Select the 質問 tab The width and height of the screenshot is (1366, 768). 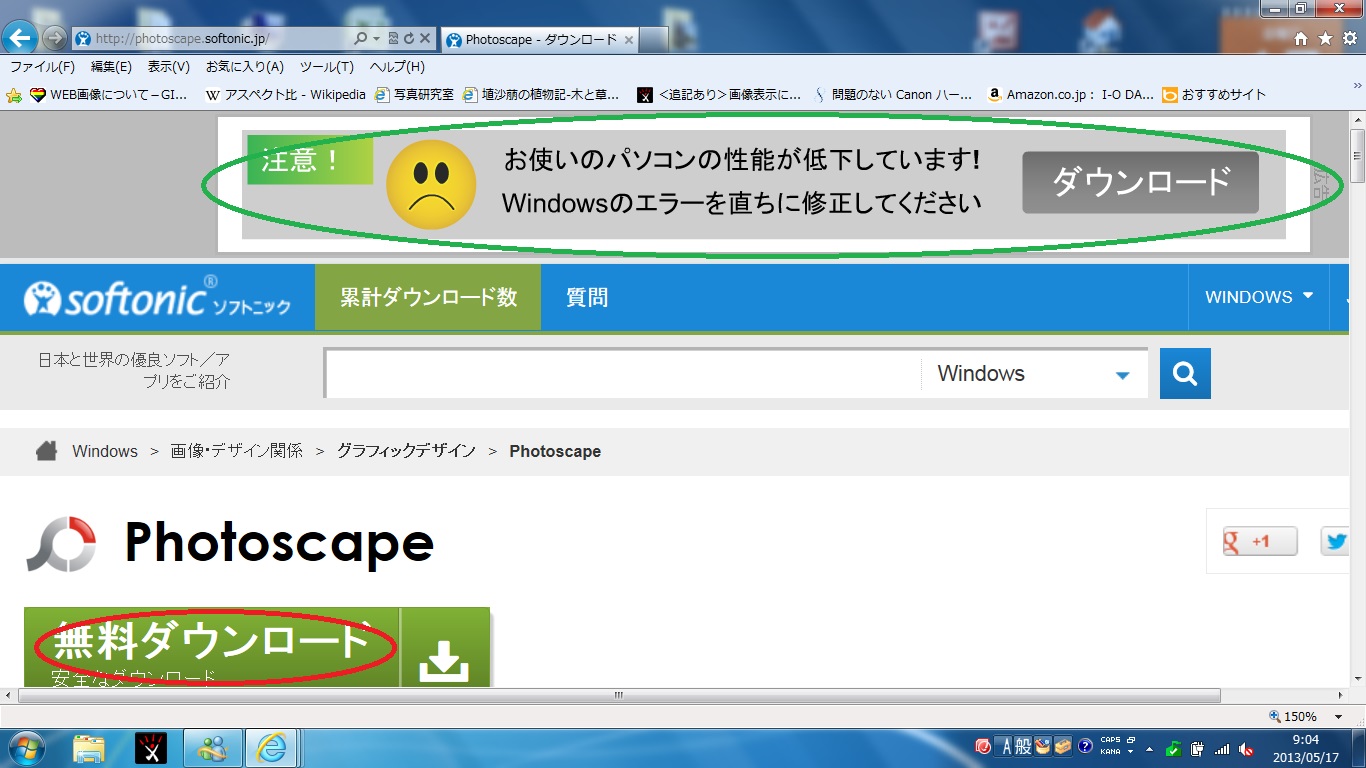pos(587,297)
